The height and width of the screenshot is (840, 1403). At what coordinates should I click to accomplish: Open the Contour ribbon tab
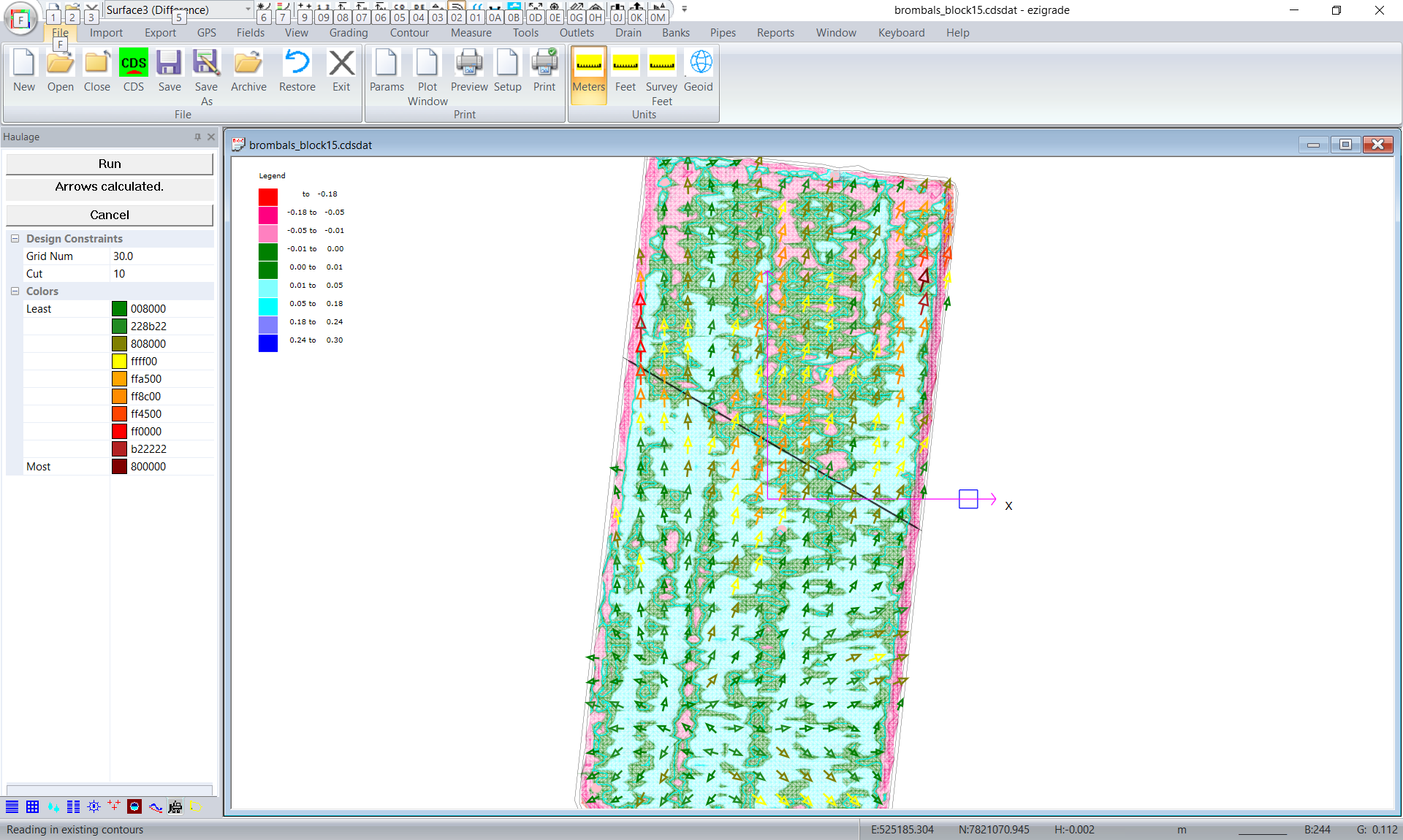409,33
